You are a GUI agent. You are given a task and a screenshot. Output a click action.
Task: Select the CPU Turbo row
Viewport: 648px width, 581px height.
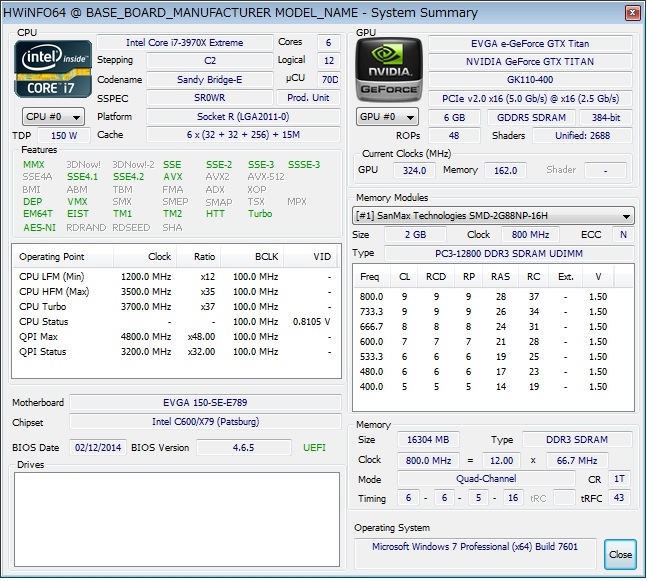(176, 307)
